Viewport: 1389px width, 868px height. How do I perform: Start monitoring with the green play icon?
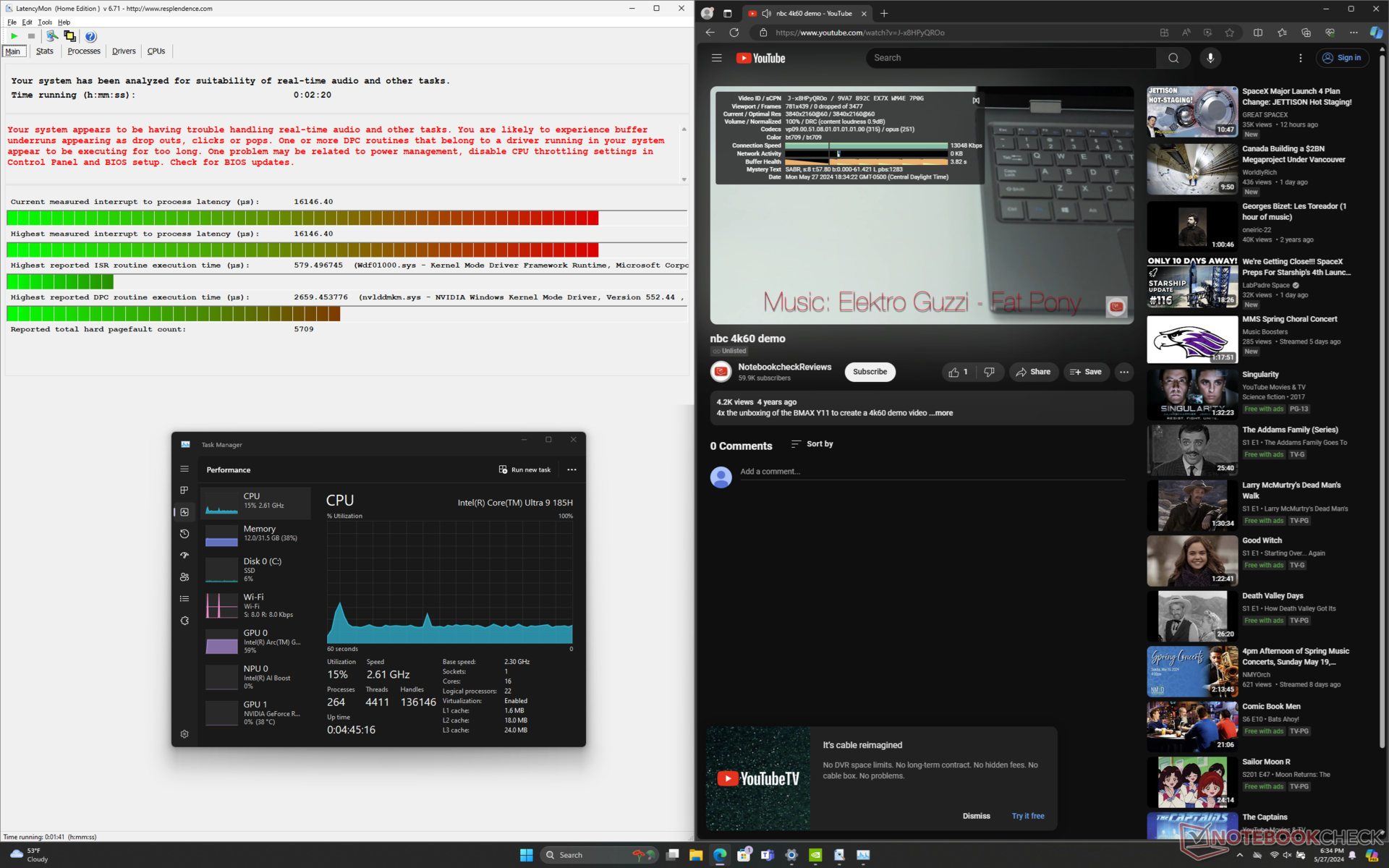[x=14, y=36]
